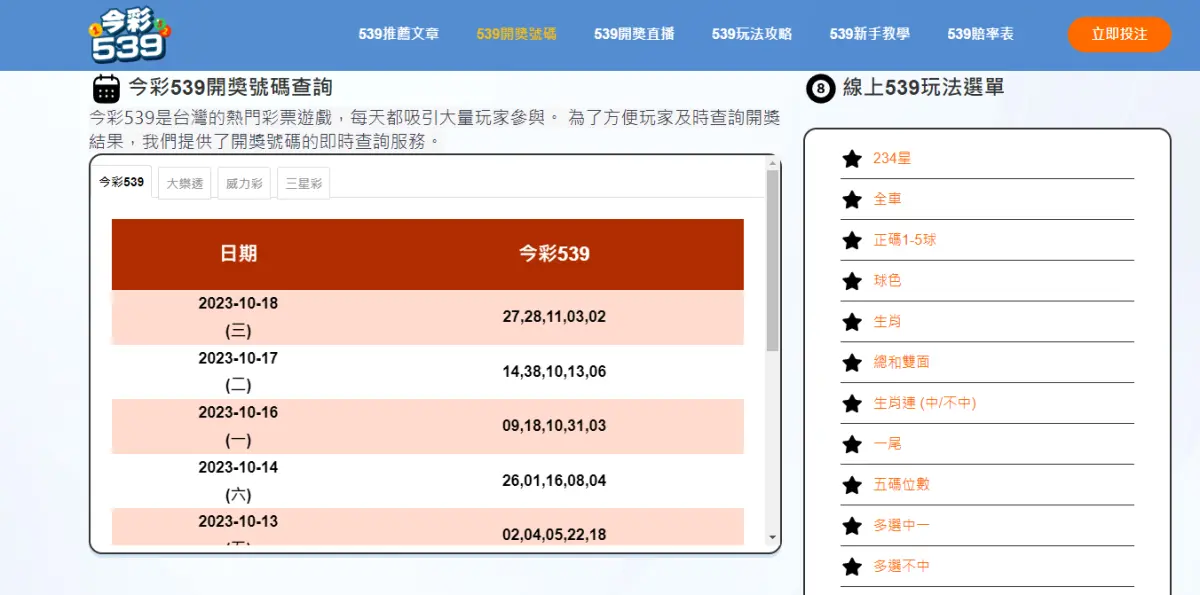Viewport: 1200px width, 595px height.
Task: Open the 總和雙面 link
Action: pyautogui.click(x=901, y=362)
